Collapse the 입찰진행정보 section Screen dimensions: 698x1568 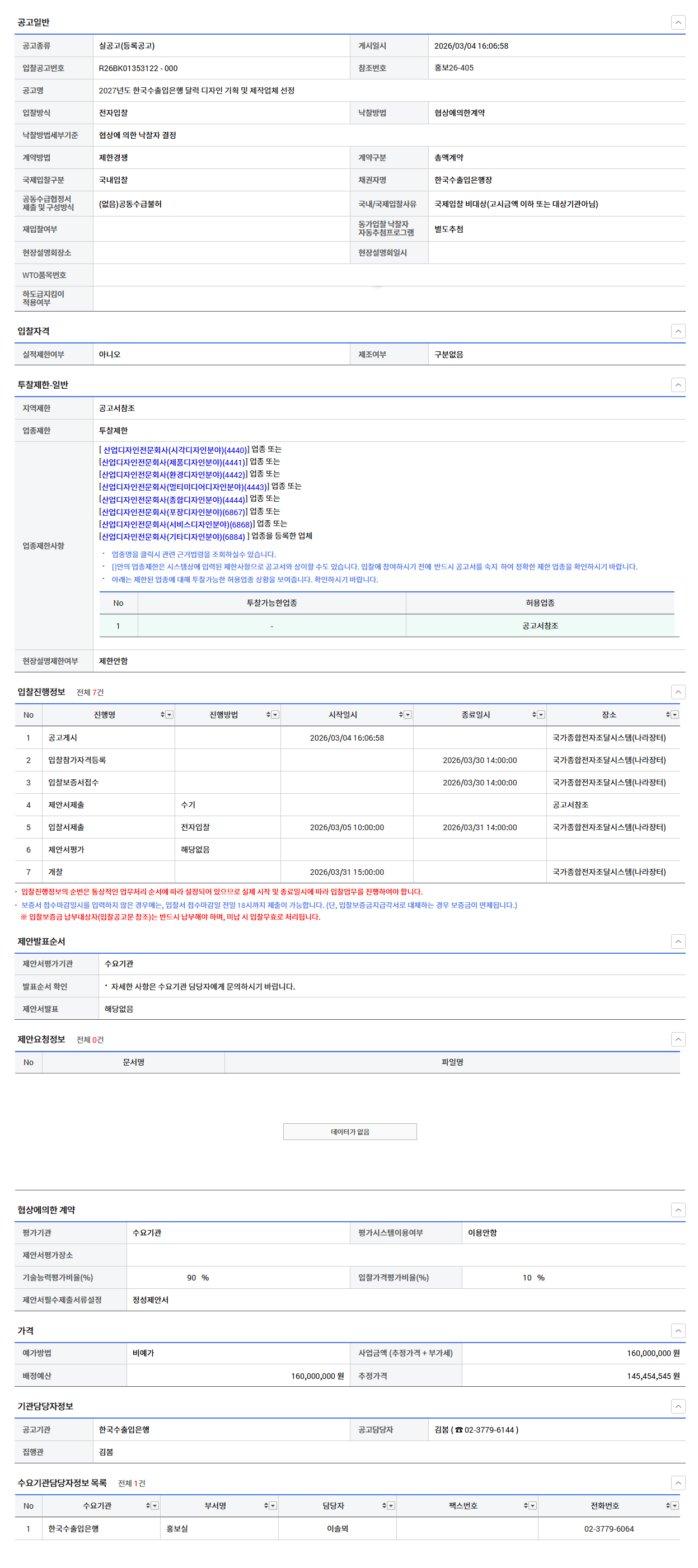click(677, 692)
